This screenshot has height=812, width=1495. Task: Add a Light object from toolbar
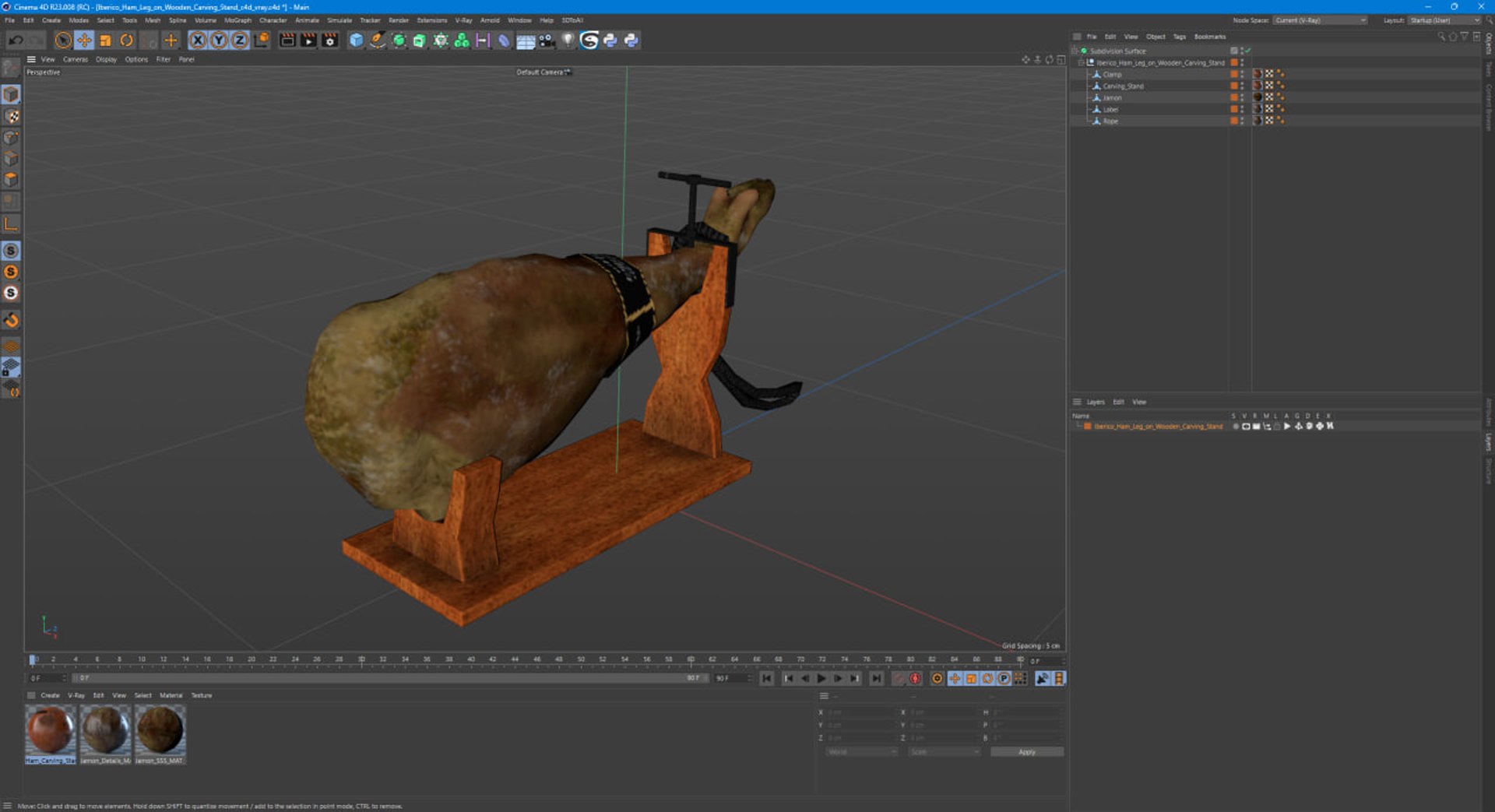pos(568,40)
